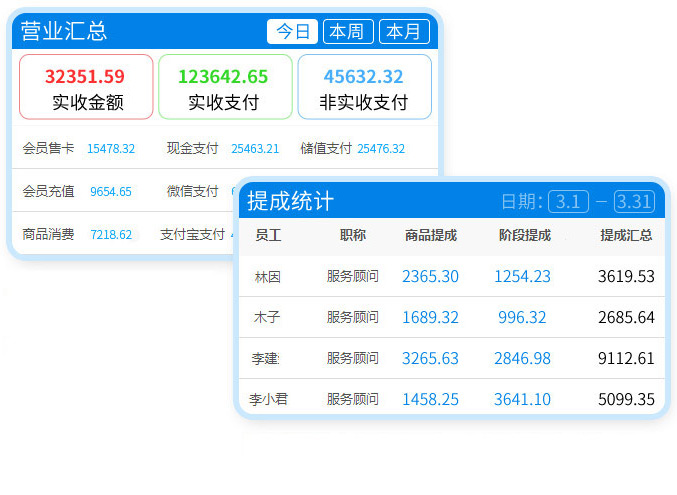Click 木子's total 2685.64

click(x=626, y=318)
